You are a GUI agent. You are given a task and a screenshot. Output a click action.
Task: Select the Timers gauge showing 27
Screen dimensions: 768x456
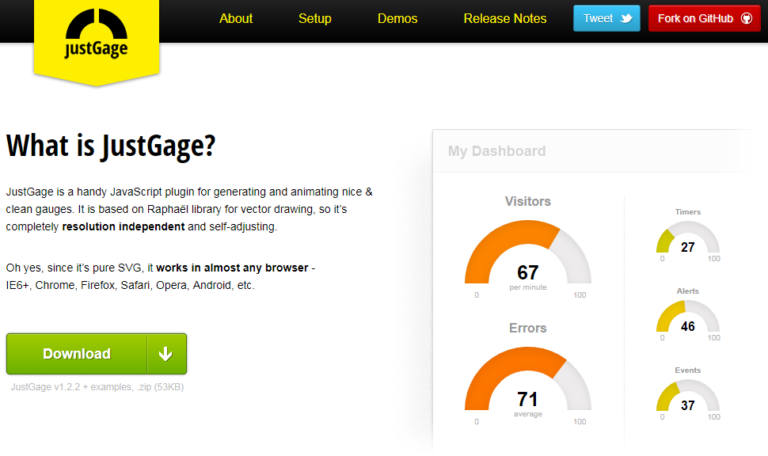pyautogui.click(x=687, y=241)
